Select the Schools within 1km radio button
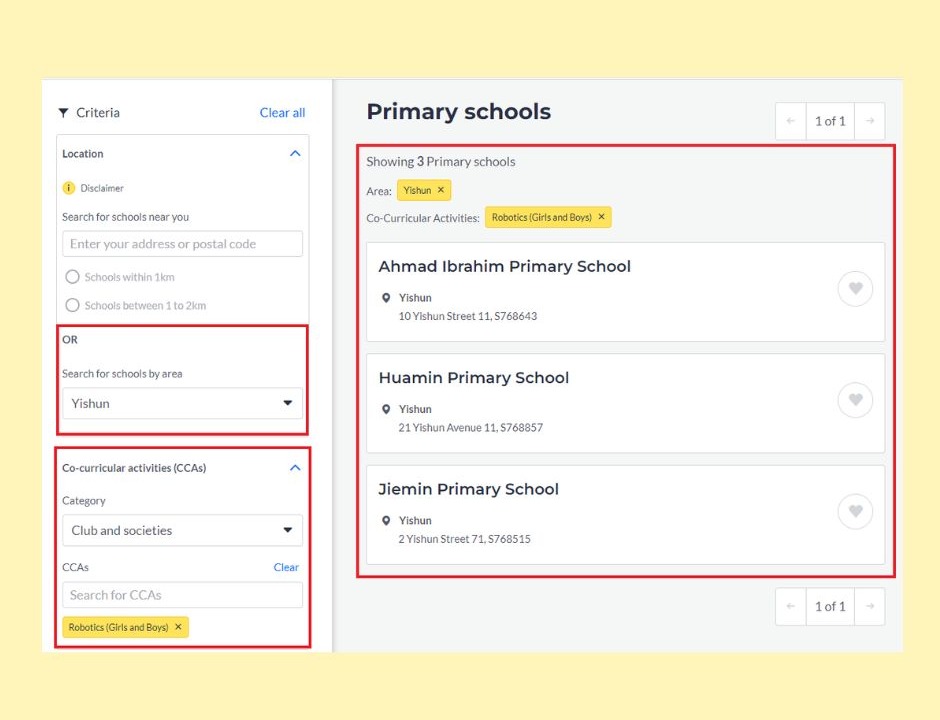This screenshot has height=720, width=940. (x=71, y=277)
